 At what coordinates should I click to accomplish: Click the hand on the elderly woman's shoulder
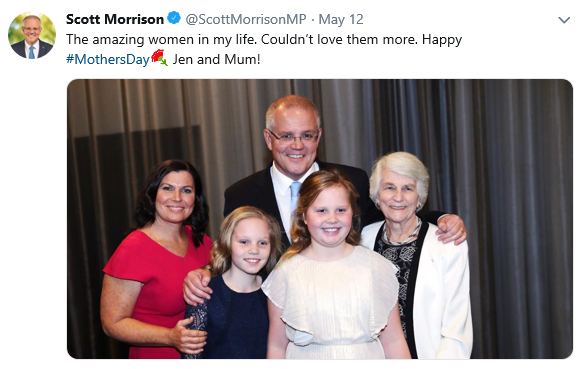[x=451, y=228]
